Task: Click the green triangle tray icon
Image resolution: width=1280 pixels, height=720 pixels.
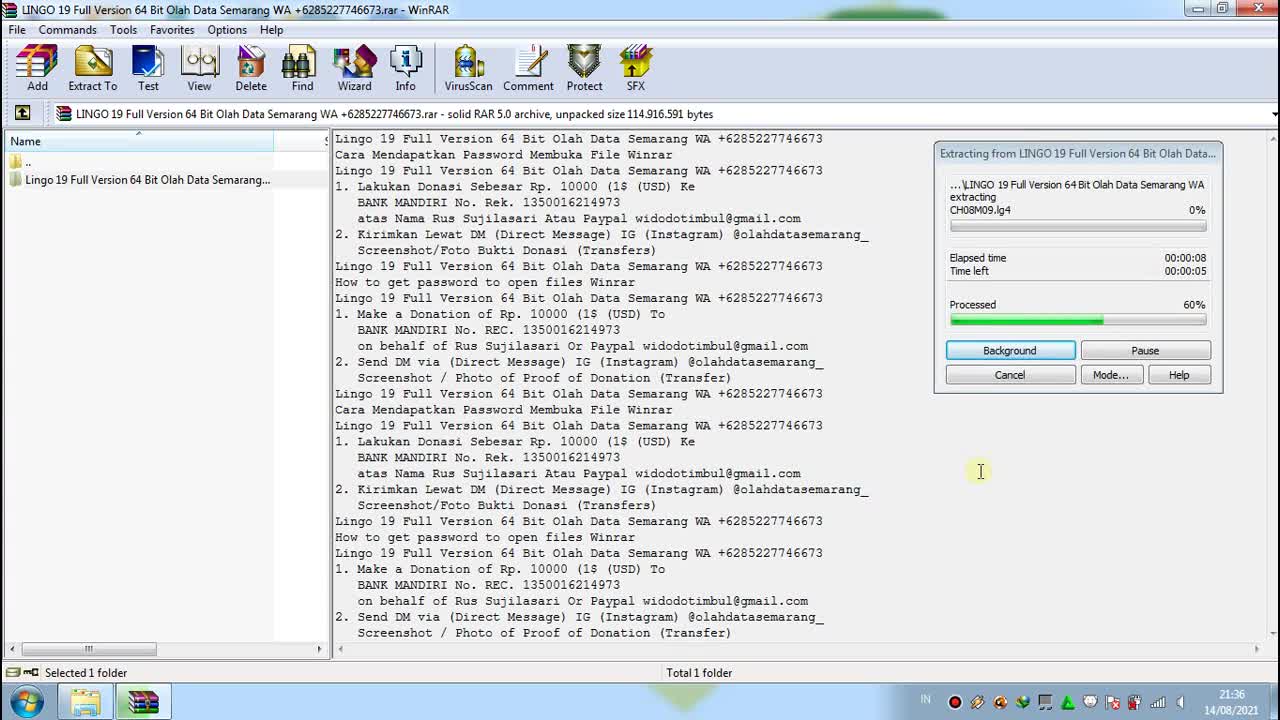Action: [x=1068, y=702]
